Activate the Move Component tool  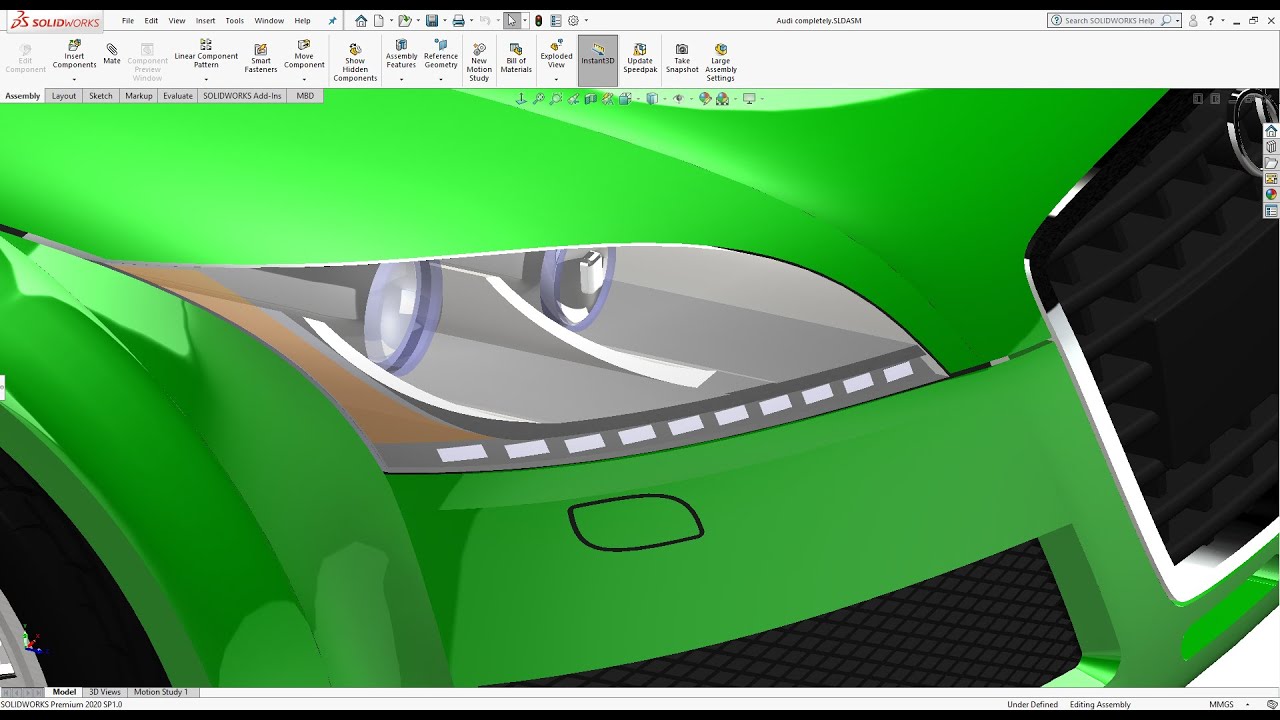click(x=304, y=55)
